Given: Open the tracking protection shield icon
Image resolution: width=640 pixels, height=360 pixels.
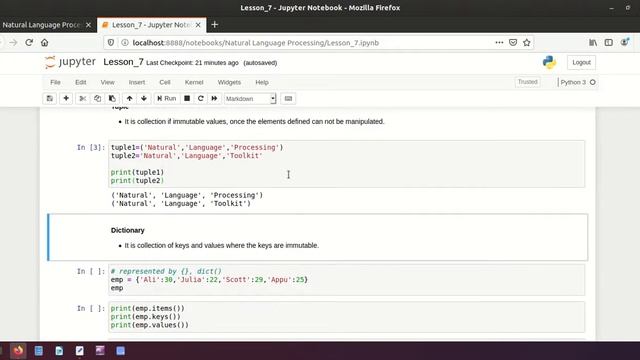Looking at the screenshot, I should coord(111,42).
